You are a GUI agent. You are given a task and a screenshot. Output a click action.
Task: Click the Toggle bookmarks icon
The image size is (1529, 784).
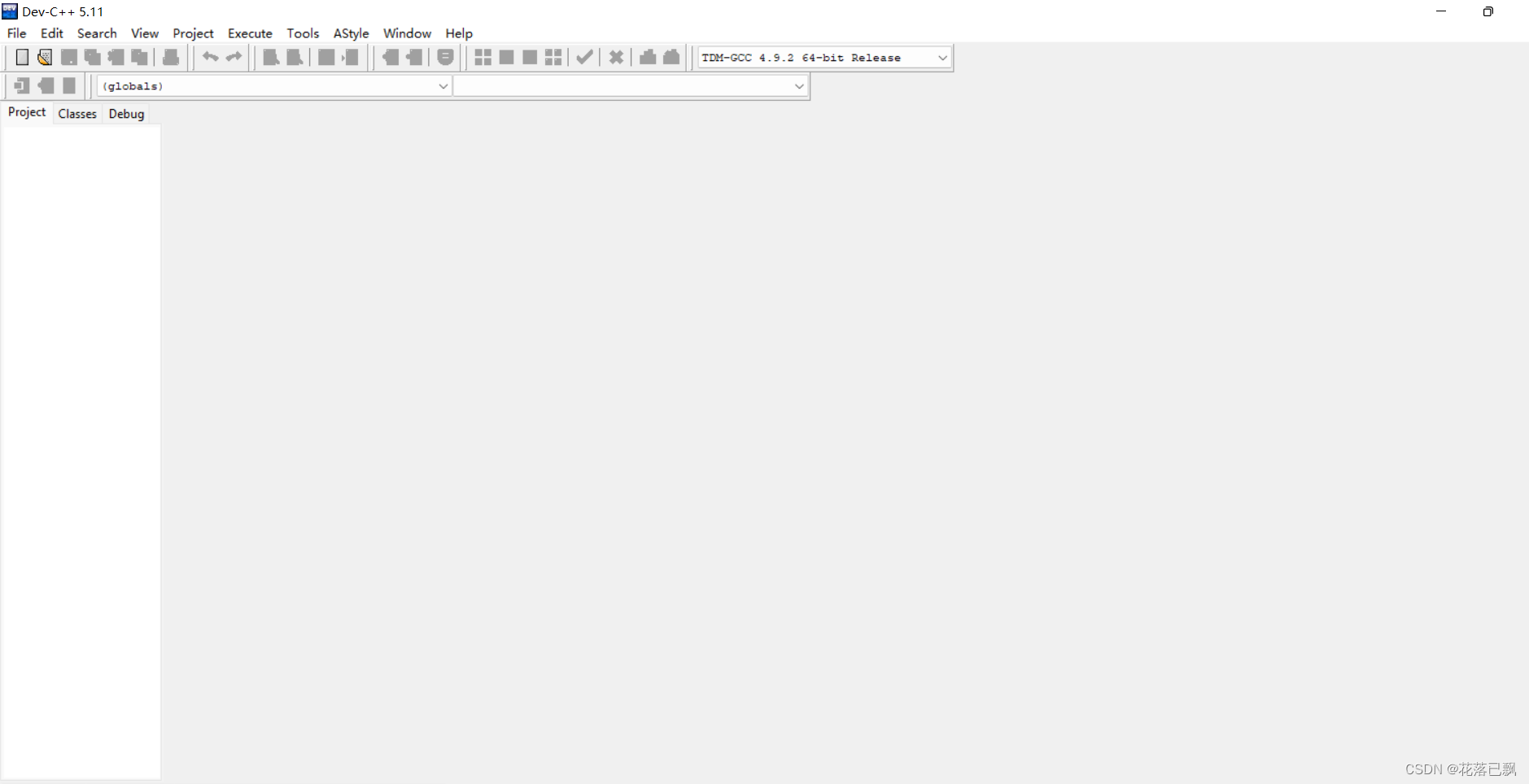(x=46, y=85)
